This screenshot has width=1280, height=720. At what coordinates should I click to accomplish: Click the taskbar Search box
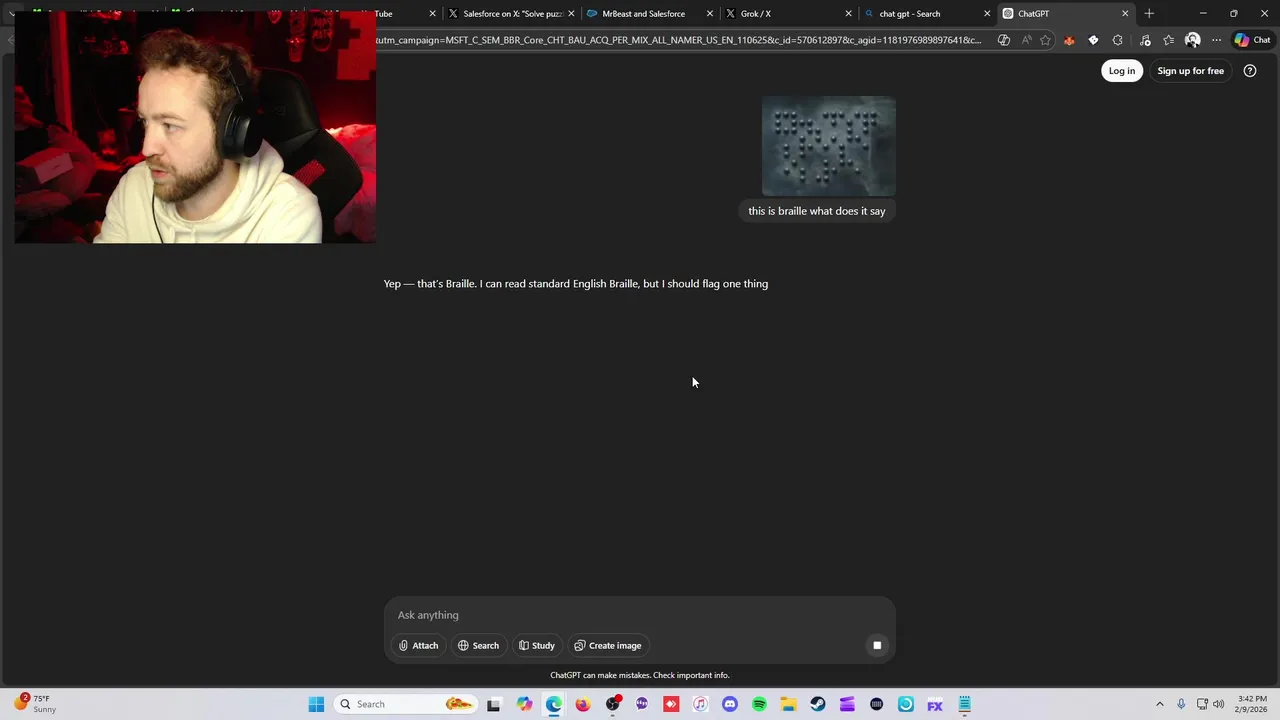coord(405,704)
